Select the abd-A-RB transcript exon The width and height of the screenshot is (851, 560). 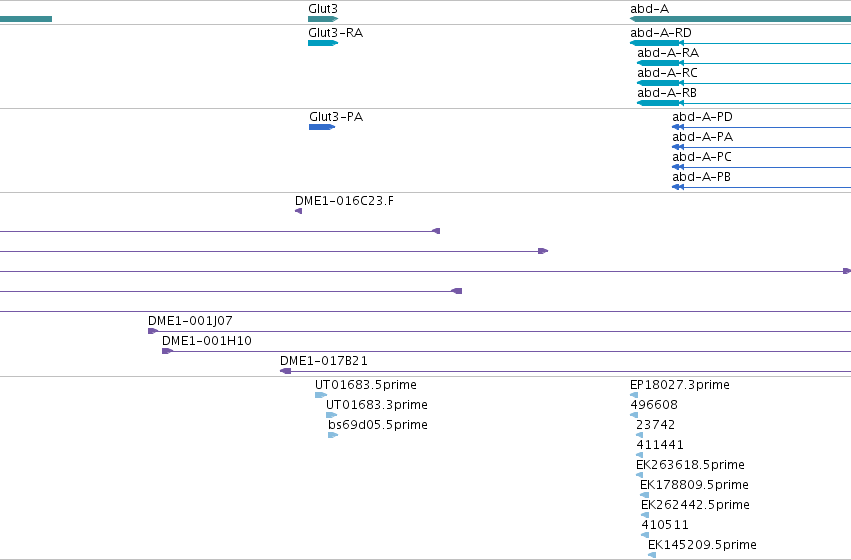658,103
